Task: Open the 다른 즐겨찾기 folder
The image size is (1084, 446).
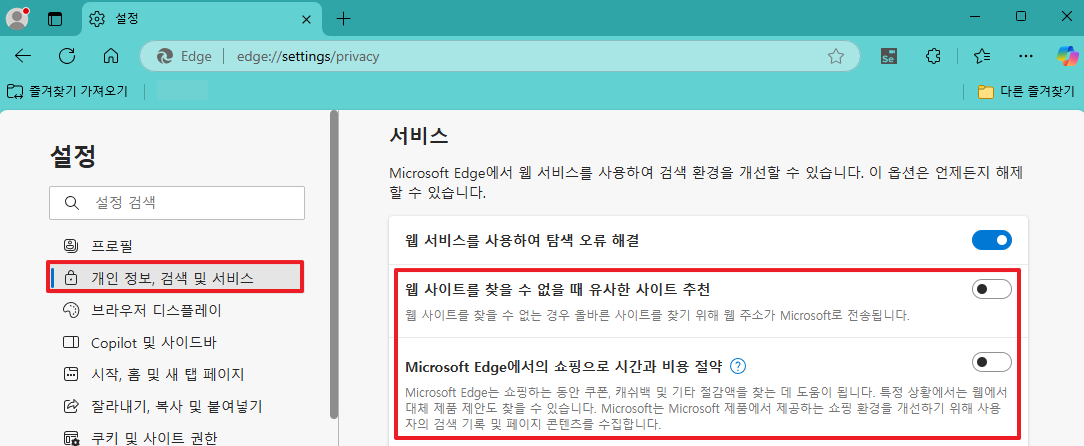Action: 1026,91
